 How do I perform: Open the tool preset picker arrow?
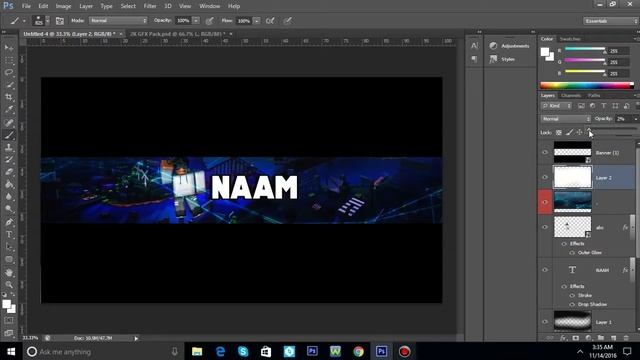tap(24, 21)
